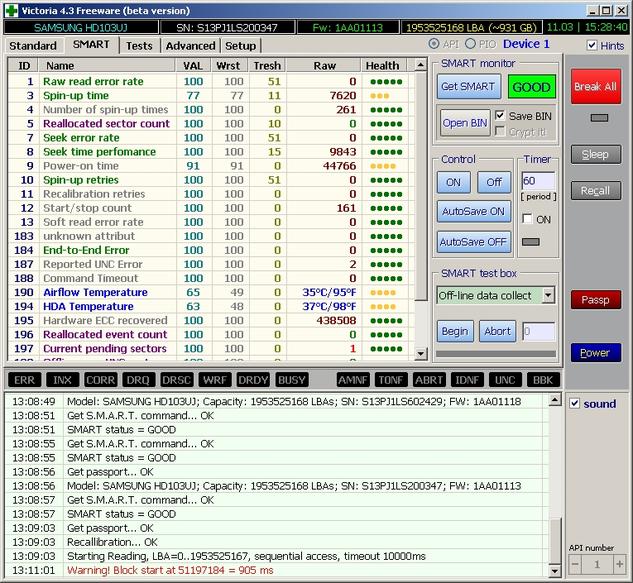Select the API radio button
Viewport: 633px width, 583px height.
click(434, 44)
